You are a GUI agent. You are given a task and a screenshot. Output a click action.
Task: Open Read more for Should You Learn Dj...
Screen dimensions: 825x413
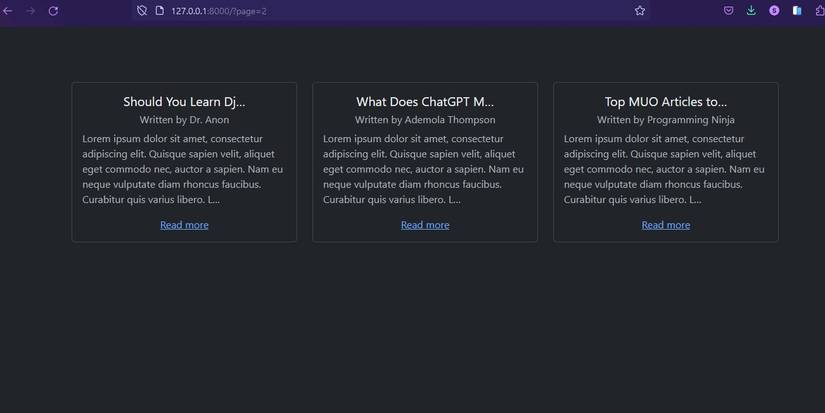pyautogui.click(x=184, y=225)
